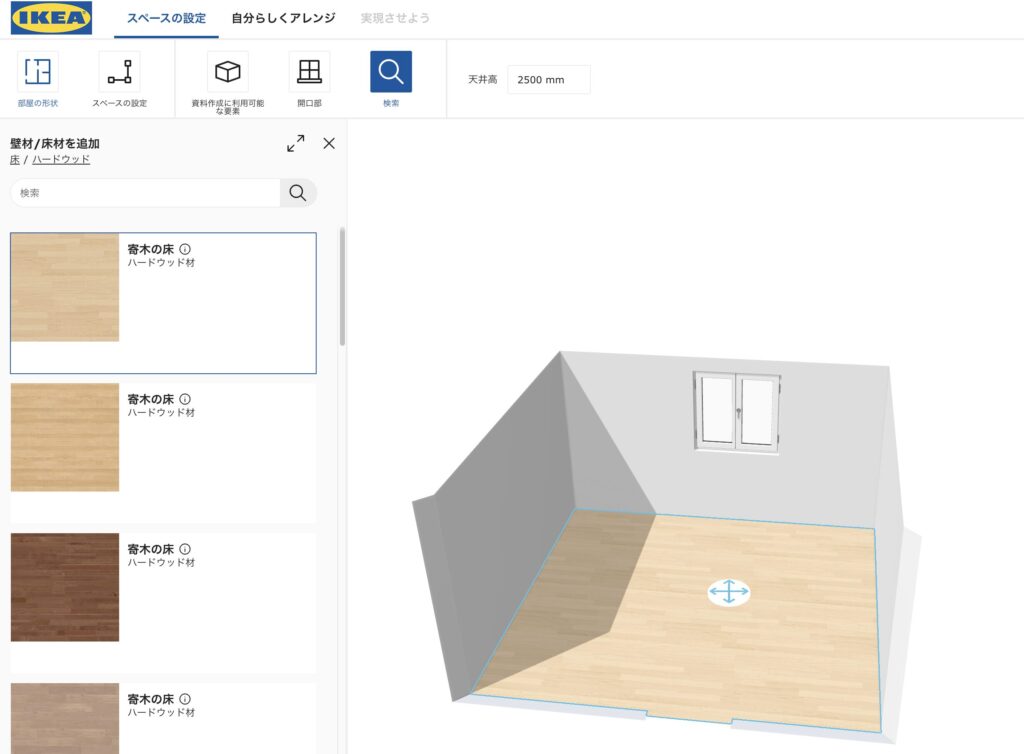Click ハードウッド材 under the dark brown floor item

161,563
